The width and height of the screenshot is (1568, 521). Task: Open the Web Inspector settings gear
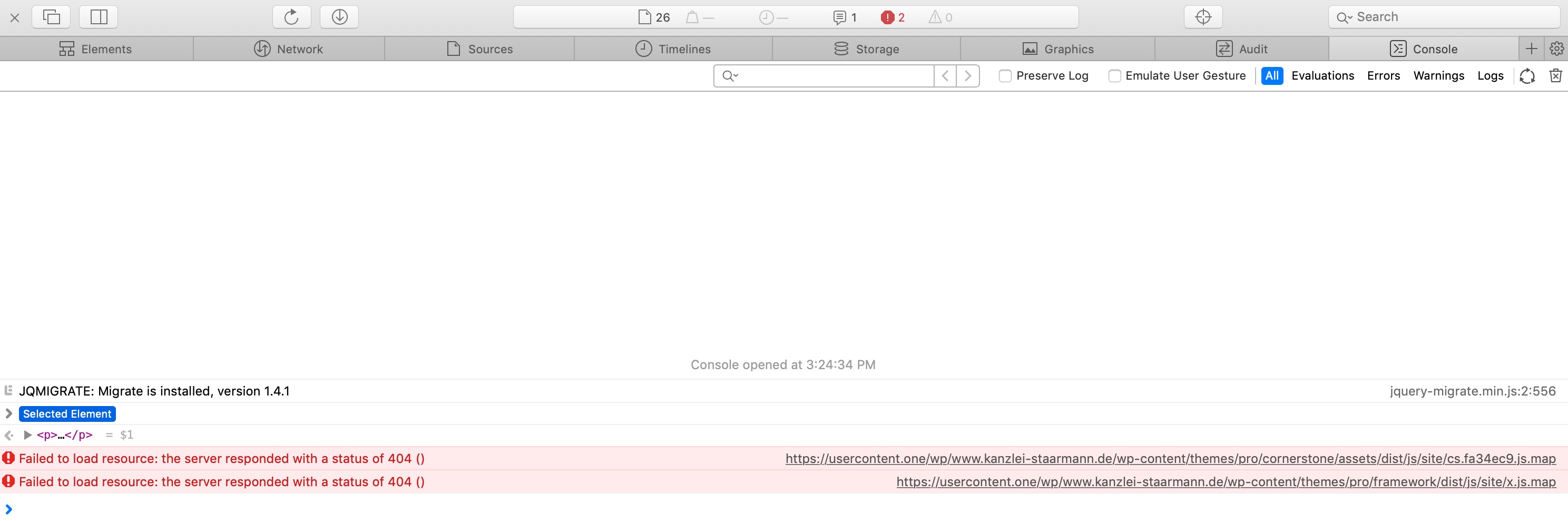pyautogui.click(x=1556, y=49)
